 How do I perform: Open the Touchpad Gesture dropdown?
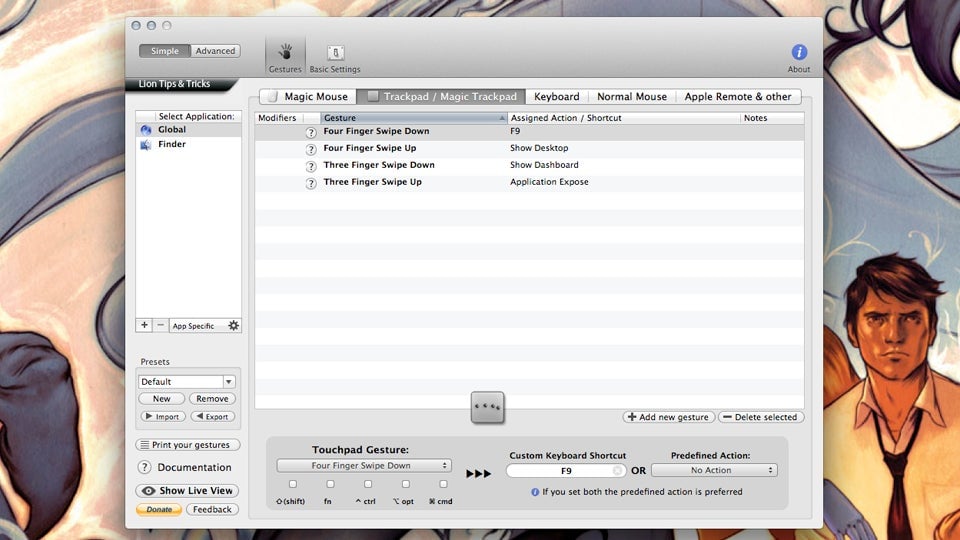point(364,466)
